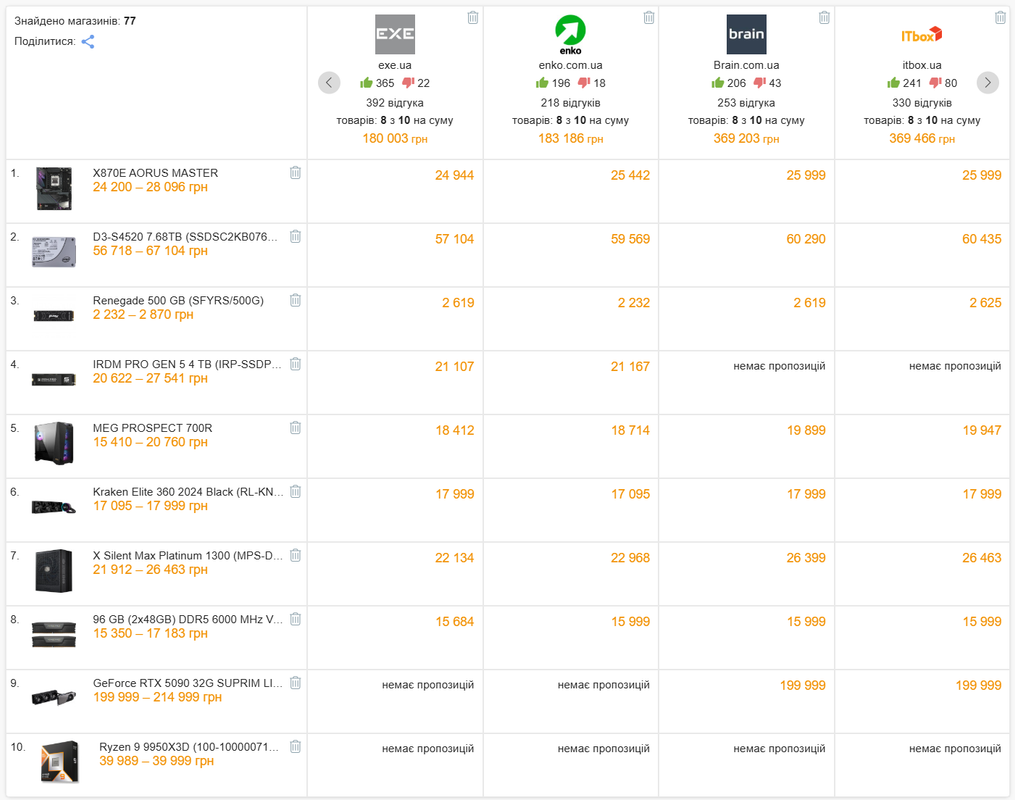Click X870E AORUS MASTER motherboard thumbnail
The height and width of the screenshot is (800, 1015).
point(54,188)
